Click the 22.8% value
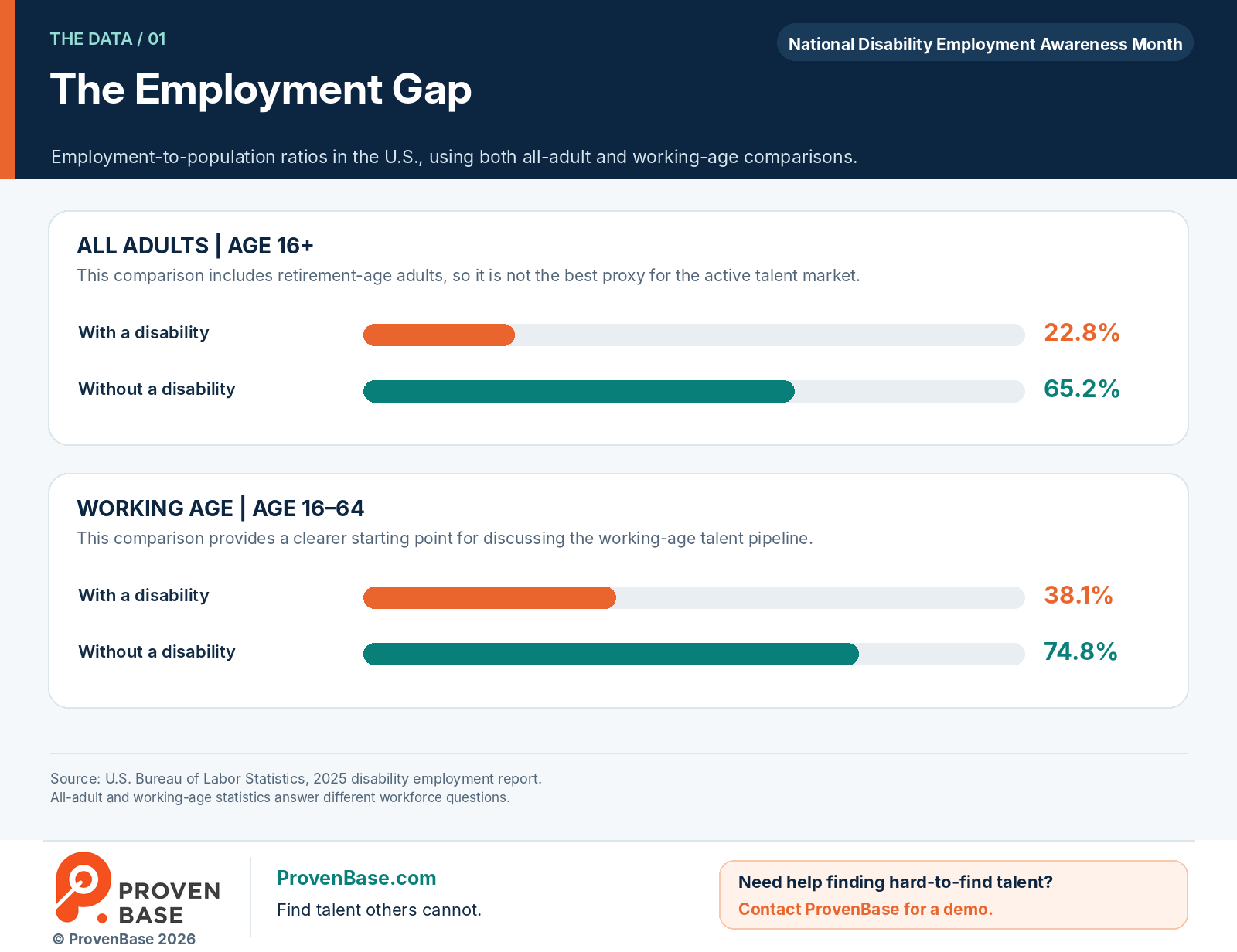Image resolution: width=1237 pixels, height=952 pixels. 1082,332
